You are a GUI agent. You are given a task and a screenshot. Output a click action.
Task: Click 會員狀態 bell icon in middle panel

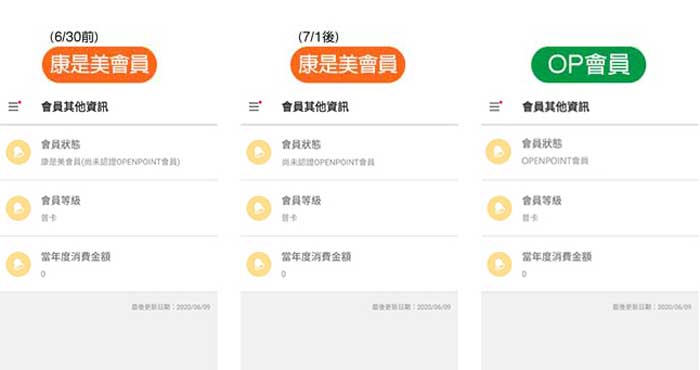(x=259, y=152)
